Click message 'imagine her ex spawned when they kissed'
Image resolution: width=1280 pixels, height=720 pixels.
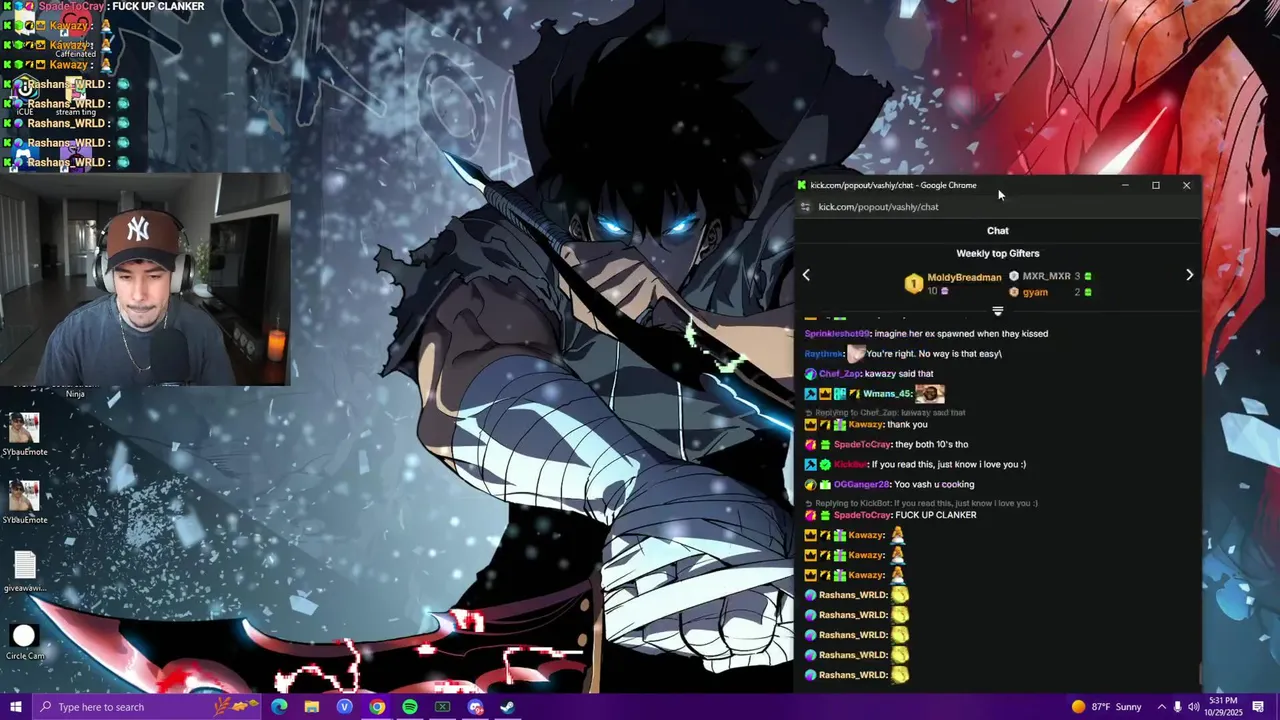961,334
